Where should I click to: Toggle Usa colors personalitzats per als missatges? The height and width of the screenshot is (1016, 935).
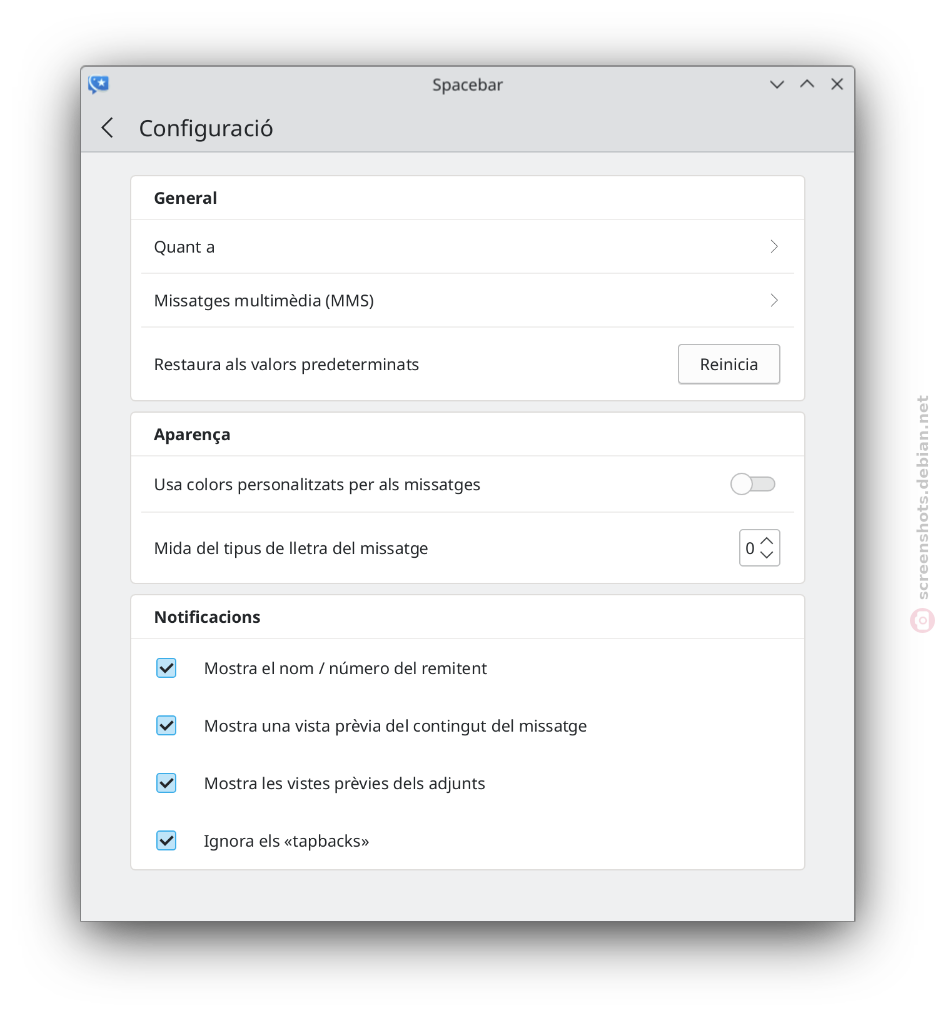pos(752,483)
